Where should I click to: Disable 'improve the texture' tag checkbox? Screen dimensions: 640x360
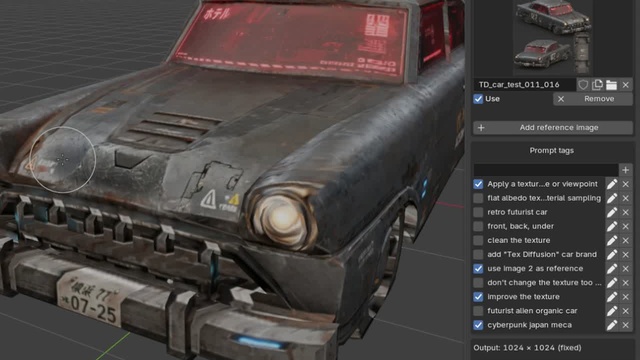(x=478, y=297)
